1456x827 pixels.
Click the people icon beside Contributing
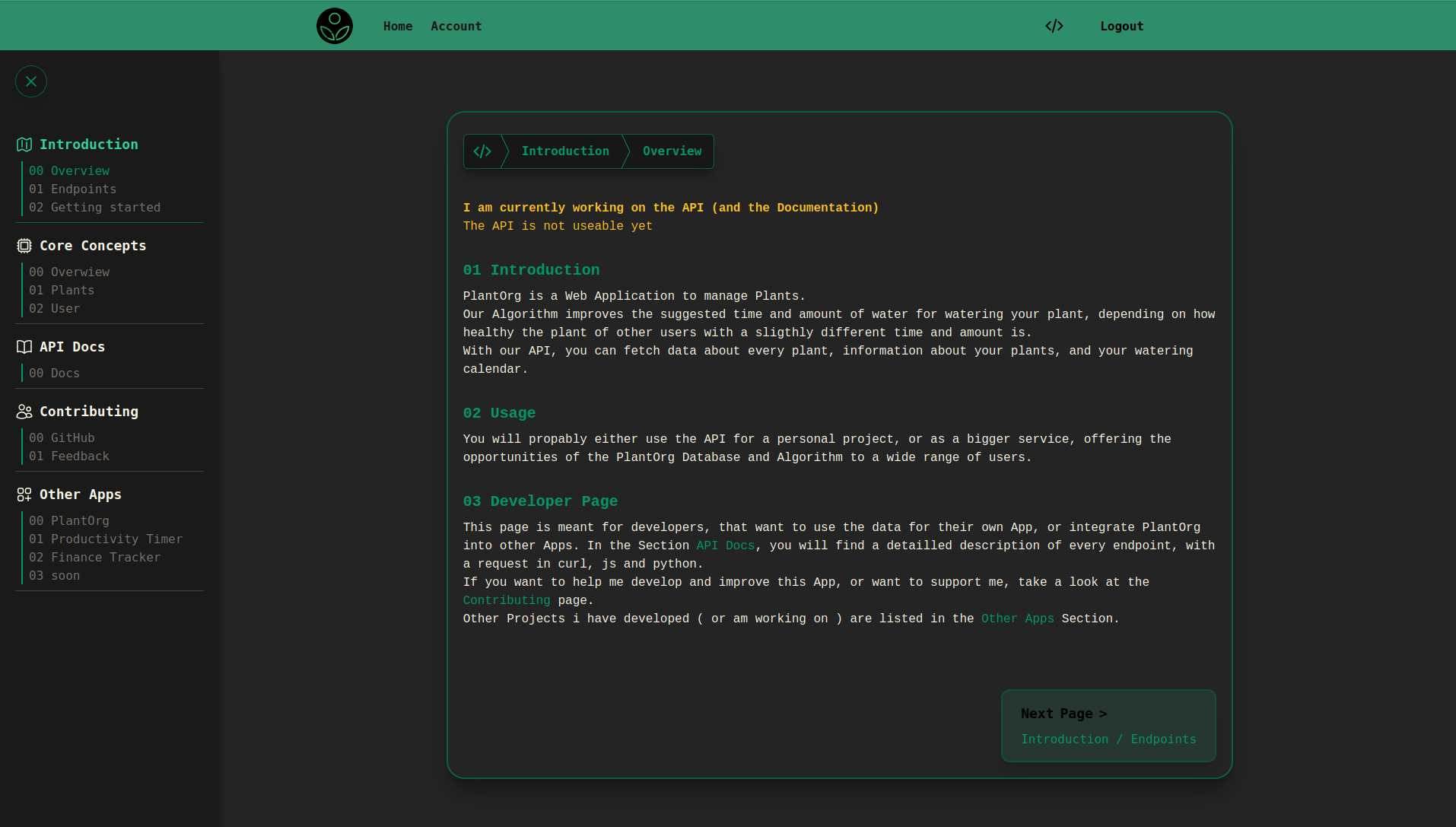coord(24,412)
